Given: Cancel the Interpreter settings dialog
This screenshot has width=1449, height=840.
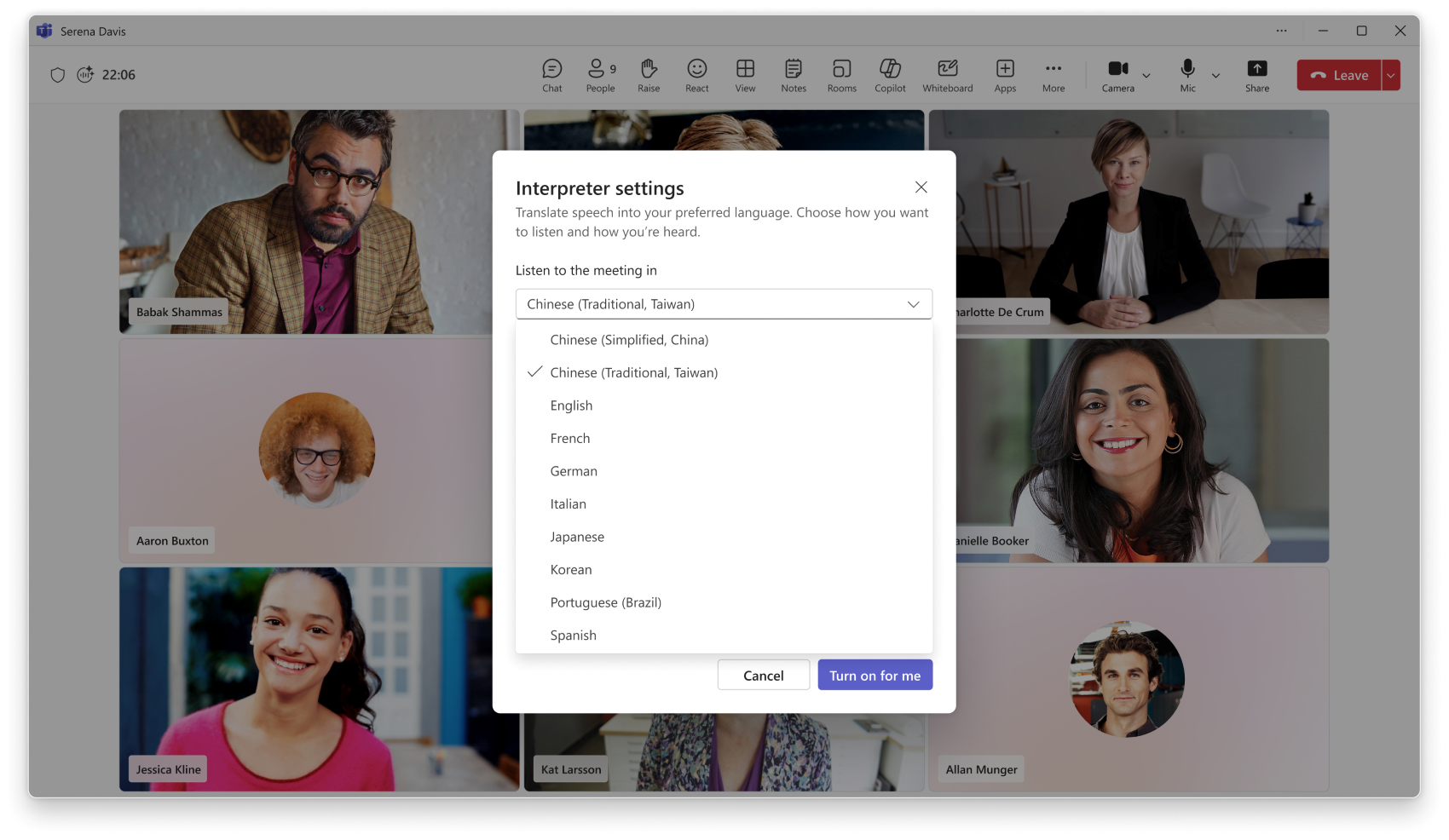Looking at the screenshot, I should pyautogui.click(x=763, y=676).
